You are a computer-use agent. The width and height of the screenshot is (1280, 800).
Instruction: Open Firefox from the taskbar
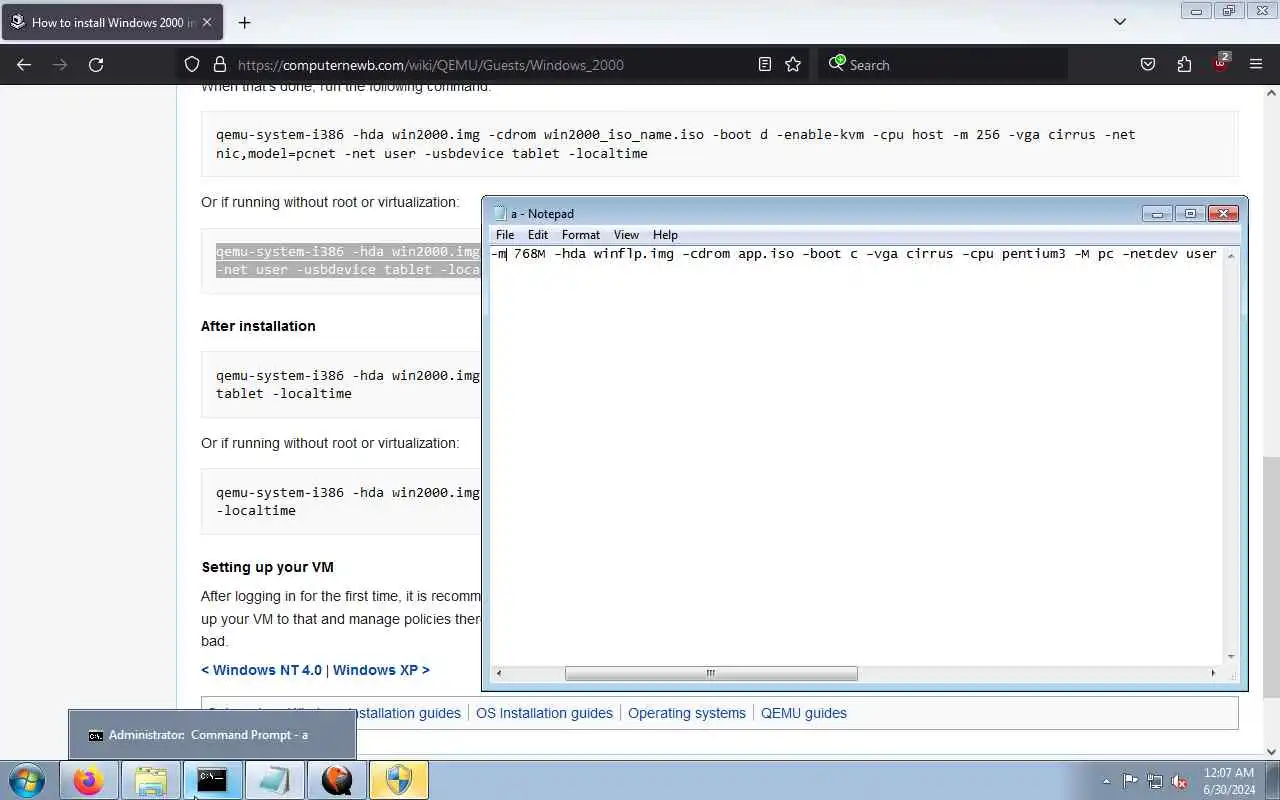click(x=88, y=780)
